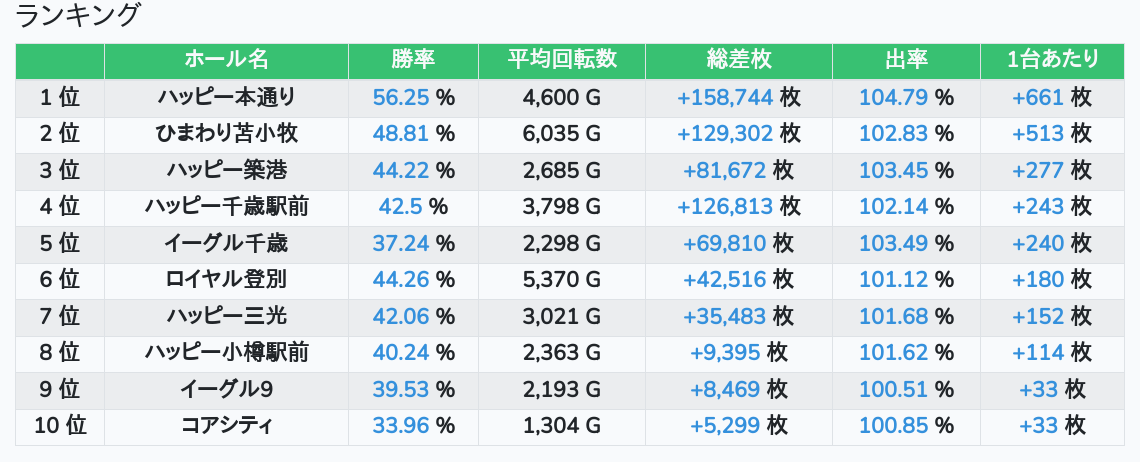Select the 総差枚 column header

(x=738, y=60)
